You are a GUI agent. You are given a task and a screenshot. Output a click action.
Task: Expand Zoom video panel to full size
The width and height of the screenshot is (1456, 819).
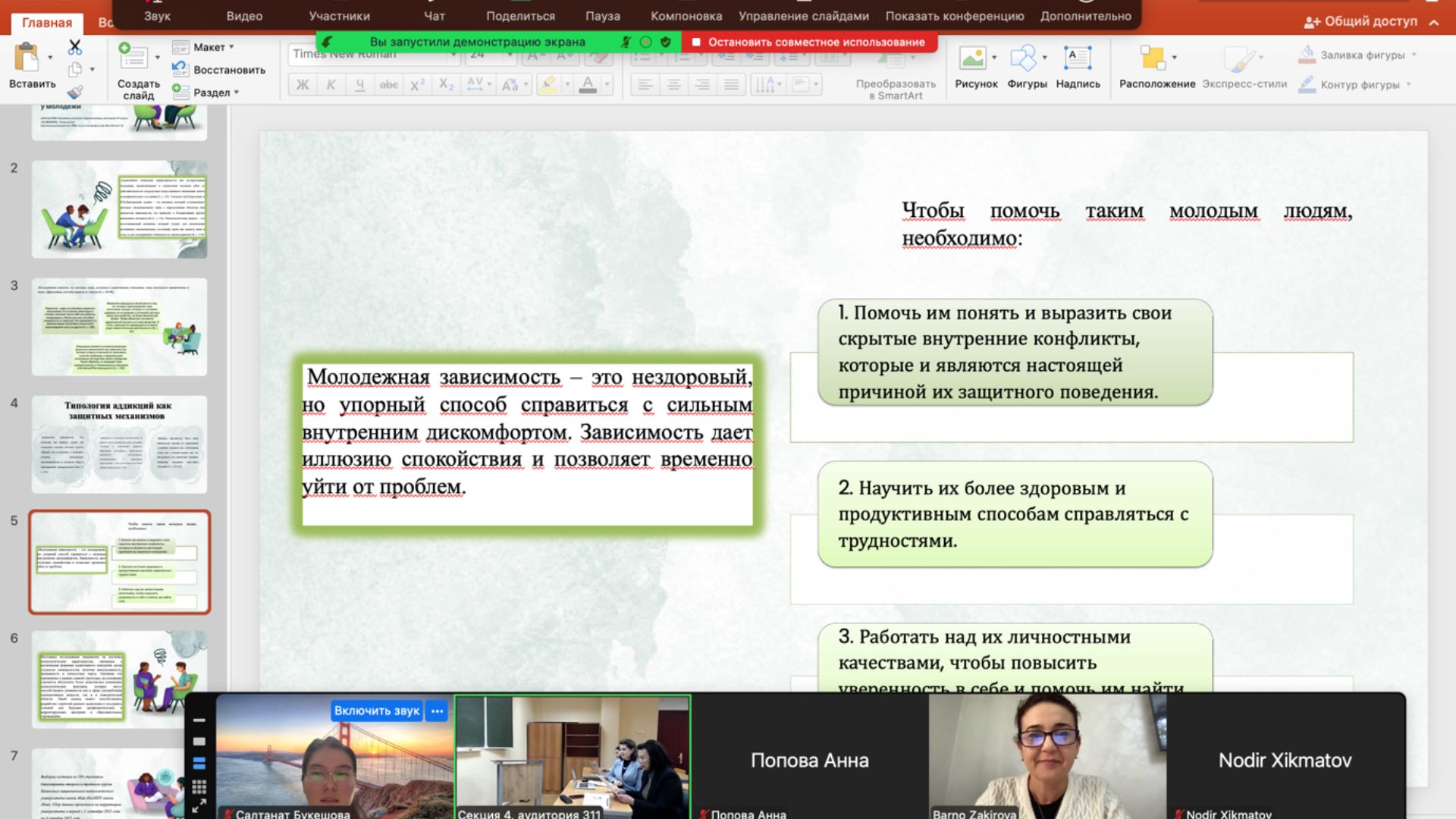point(199,807)
